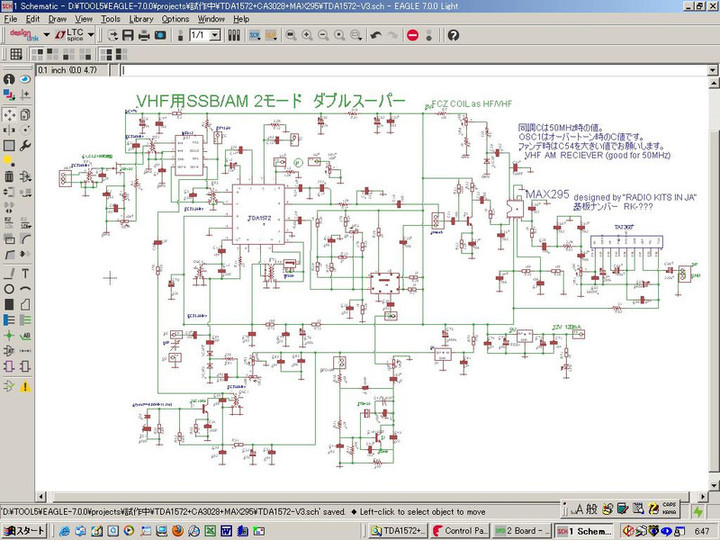Click the Undo arrow in the toolbar

[376, 35]
